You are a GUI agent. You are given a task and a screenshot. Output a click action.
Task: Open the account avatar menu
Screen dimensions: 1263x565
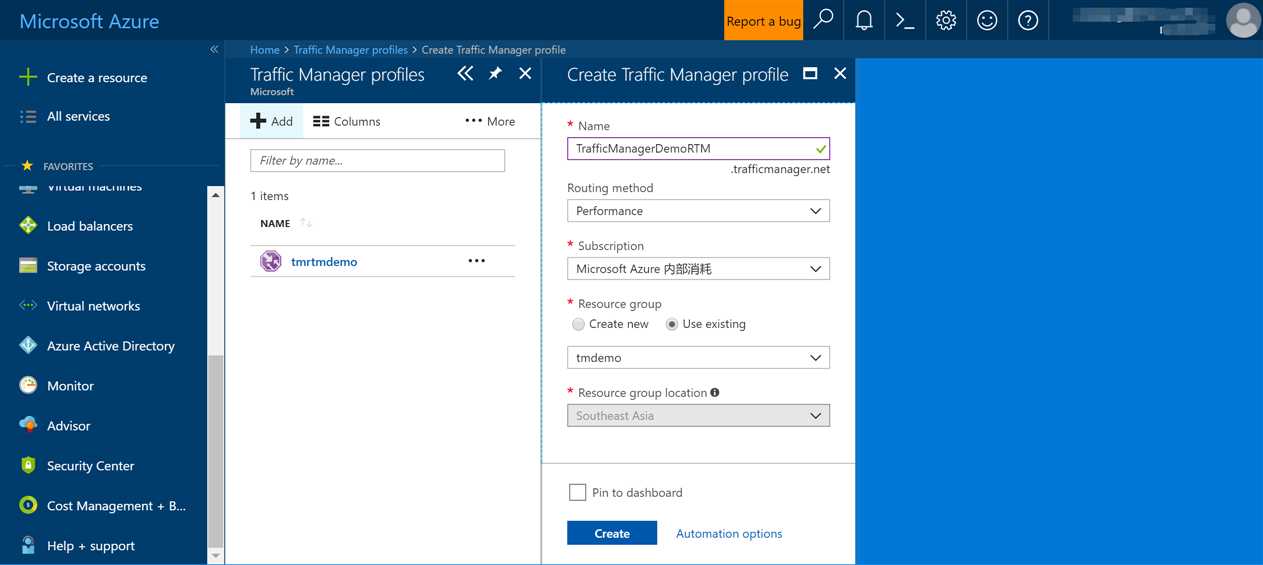click(x=1243, y=20)
